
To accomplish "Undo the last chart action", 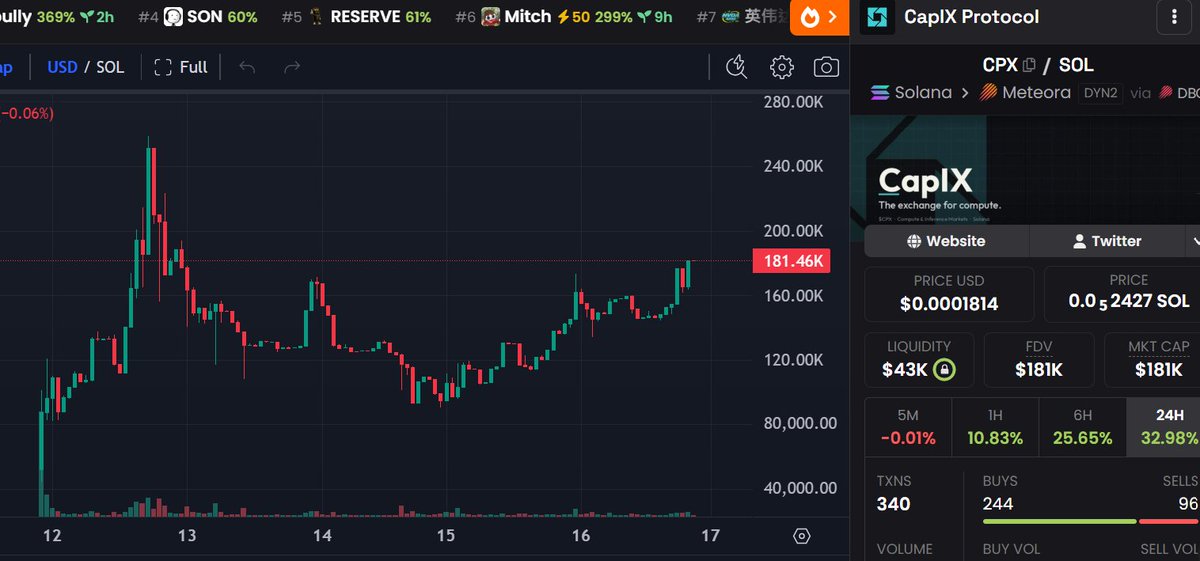I will click(247, 67).
